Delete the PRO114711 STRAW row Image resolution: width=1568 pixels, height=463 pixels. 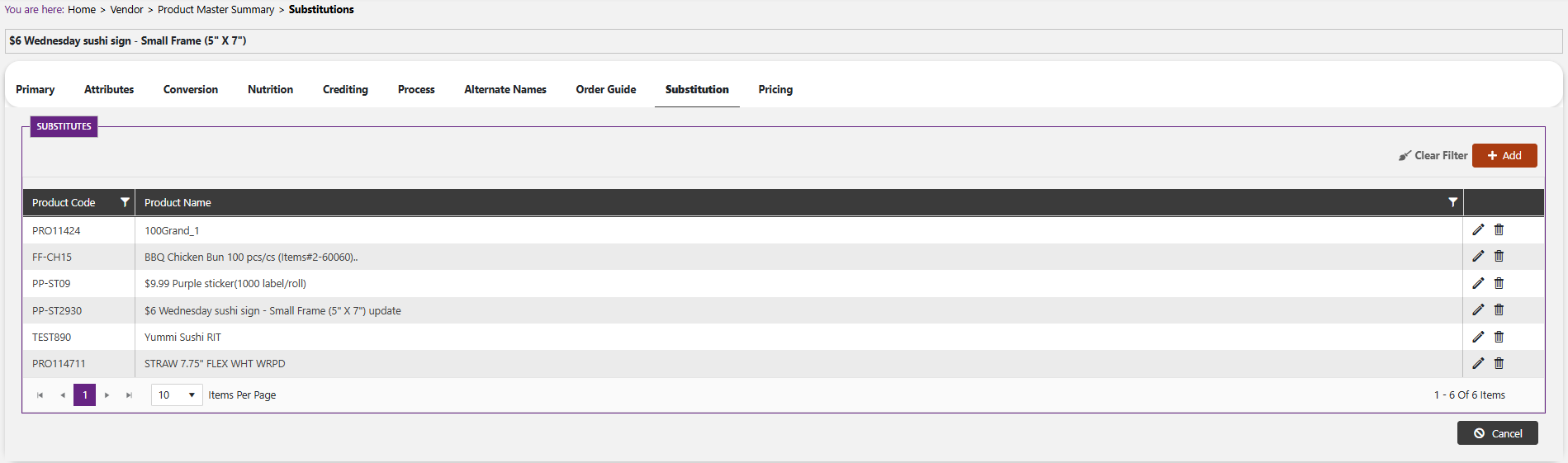click(1499, 363)
